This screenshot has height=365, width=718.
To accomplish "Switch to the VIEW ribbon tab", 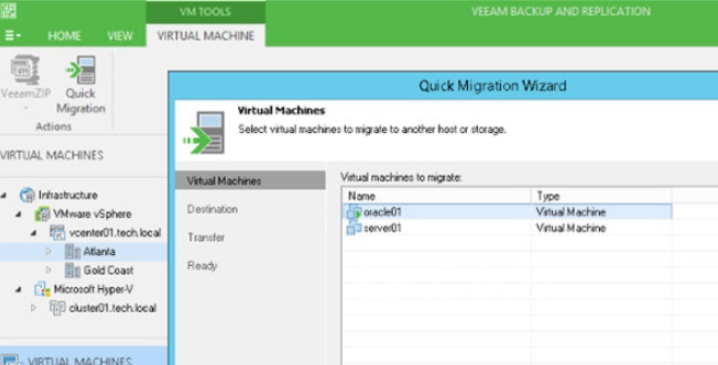I will (120, 36).
